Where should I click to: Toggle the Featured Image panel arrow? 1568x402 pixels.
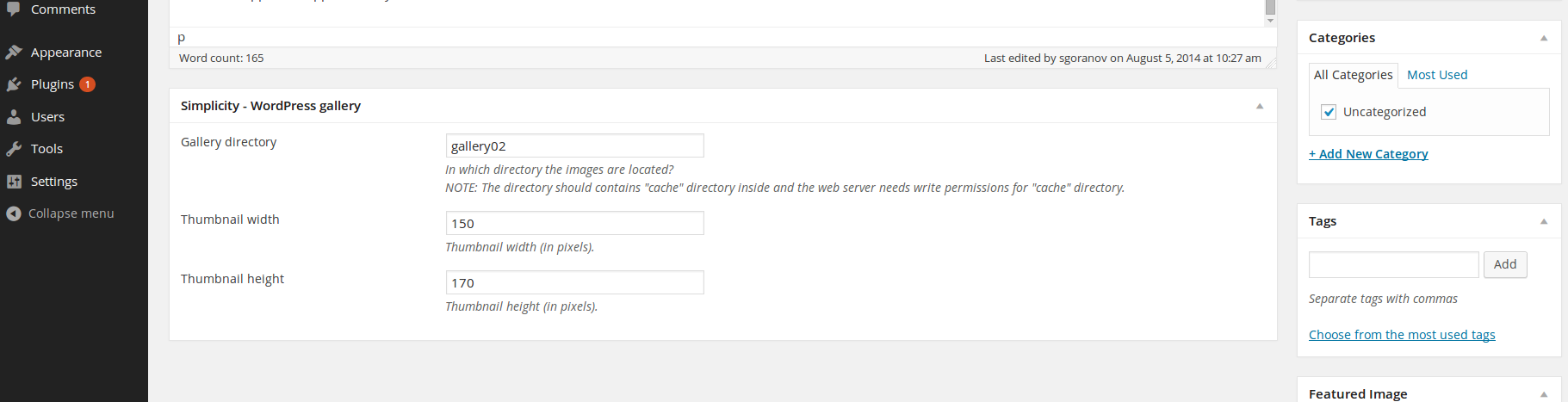[x=1544, y=394]
